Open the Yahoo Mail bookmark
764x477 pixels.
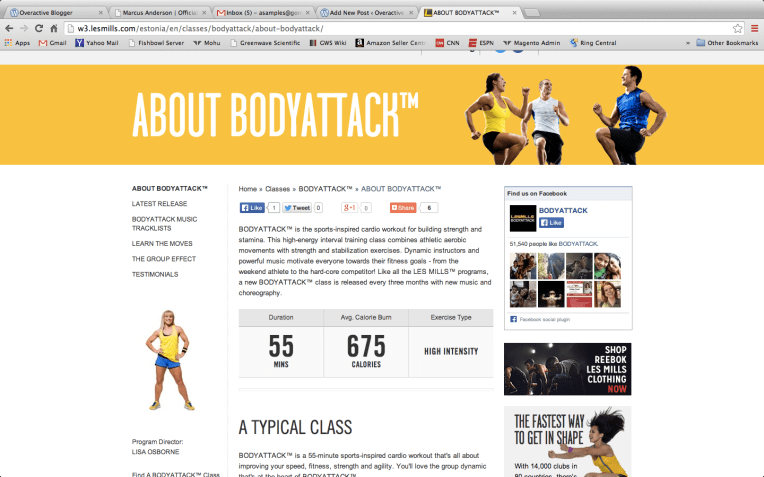(x=97, y=43)
